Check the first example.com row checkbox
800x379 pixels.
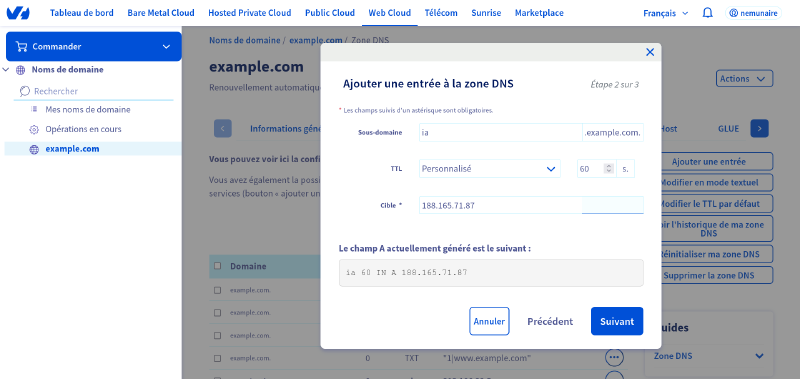(x=218, y=290)
